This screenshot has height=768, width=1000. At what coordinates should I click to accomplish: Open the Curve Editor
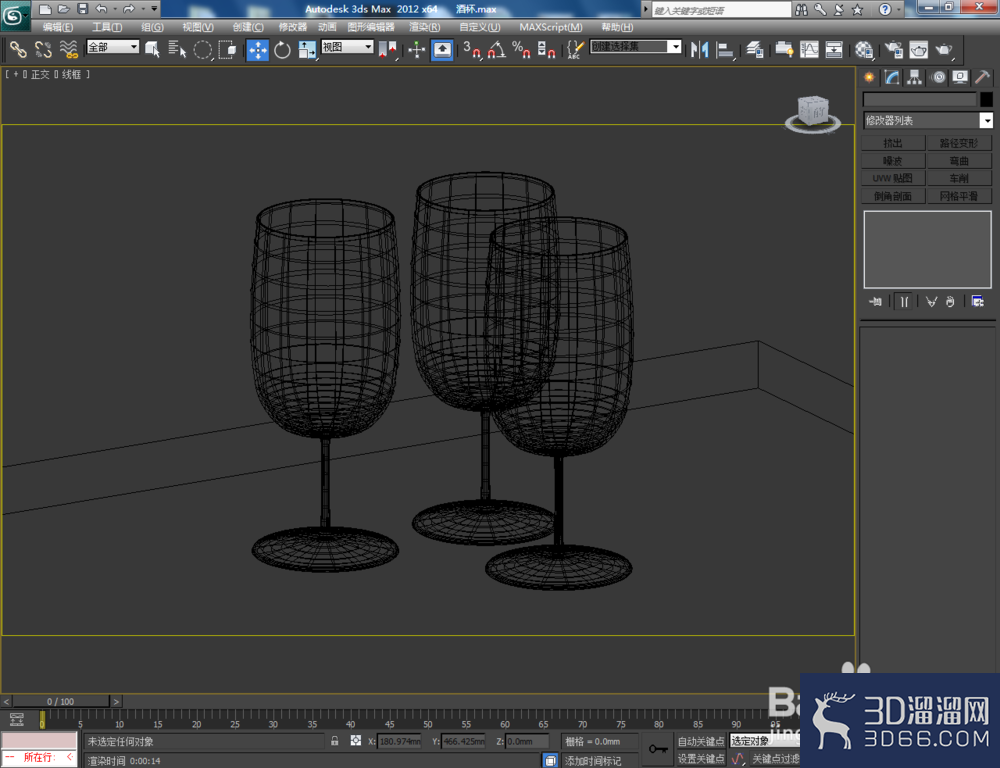coord(809,50)
